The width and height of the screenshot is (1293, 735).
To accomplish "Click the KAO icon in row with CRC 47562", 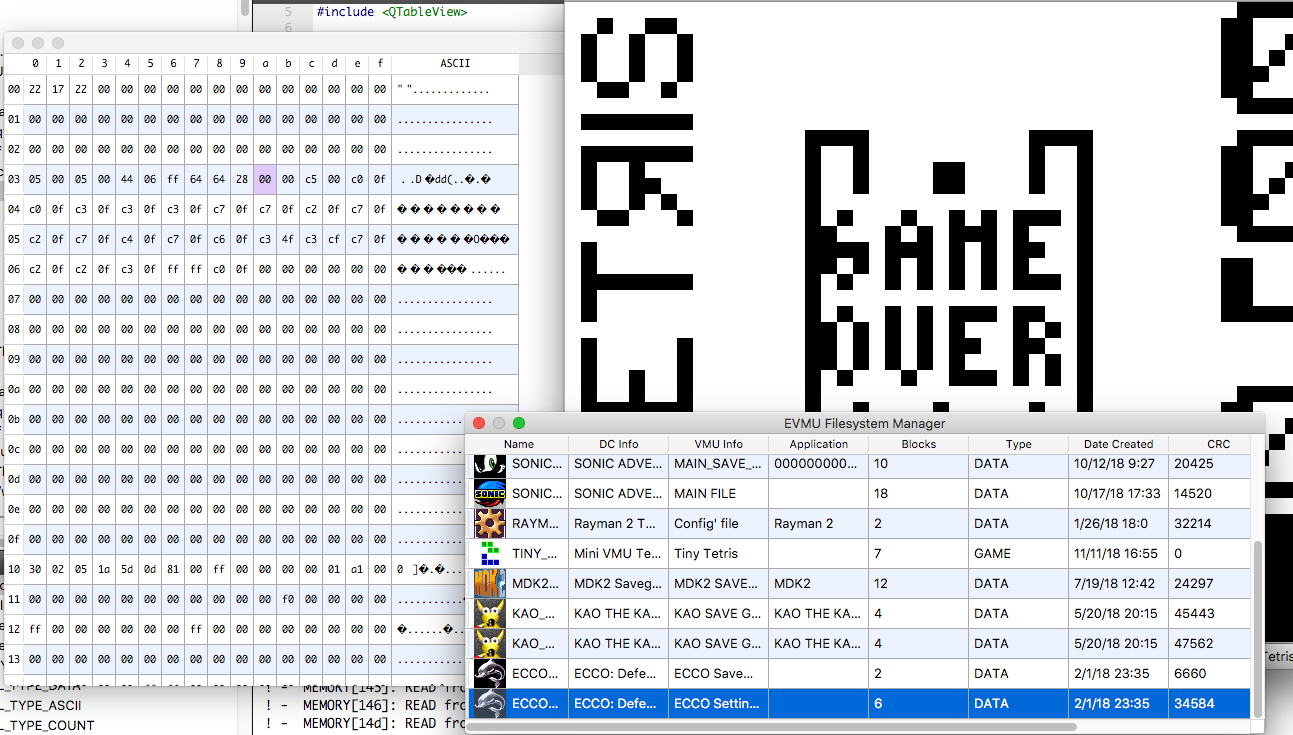I will click(x=489, y=643).
